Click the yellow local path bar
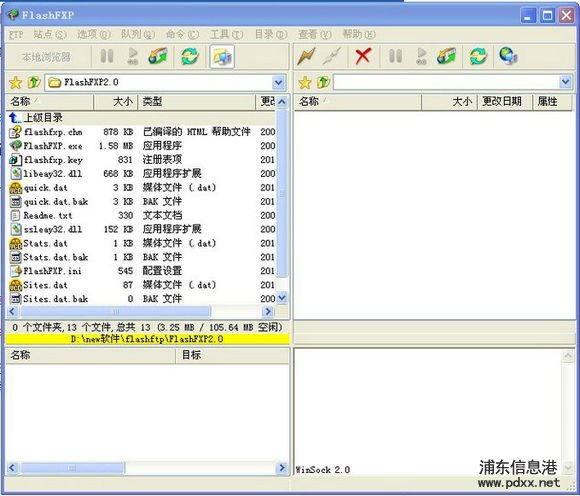This screenshot has width=580, height=496. tap(147, 339)
